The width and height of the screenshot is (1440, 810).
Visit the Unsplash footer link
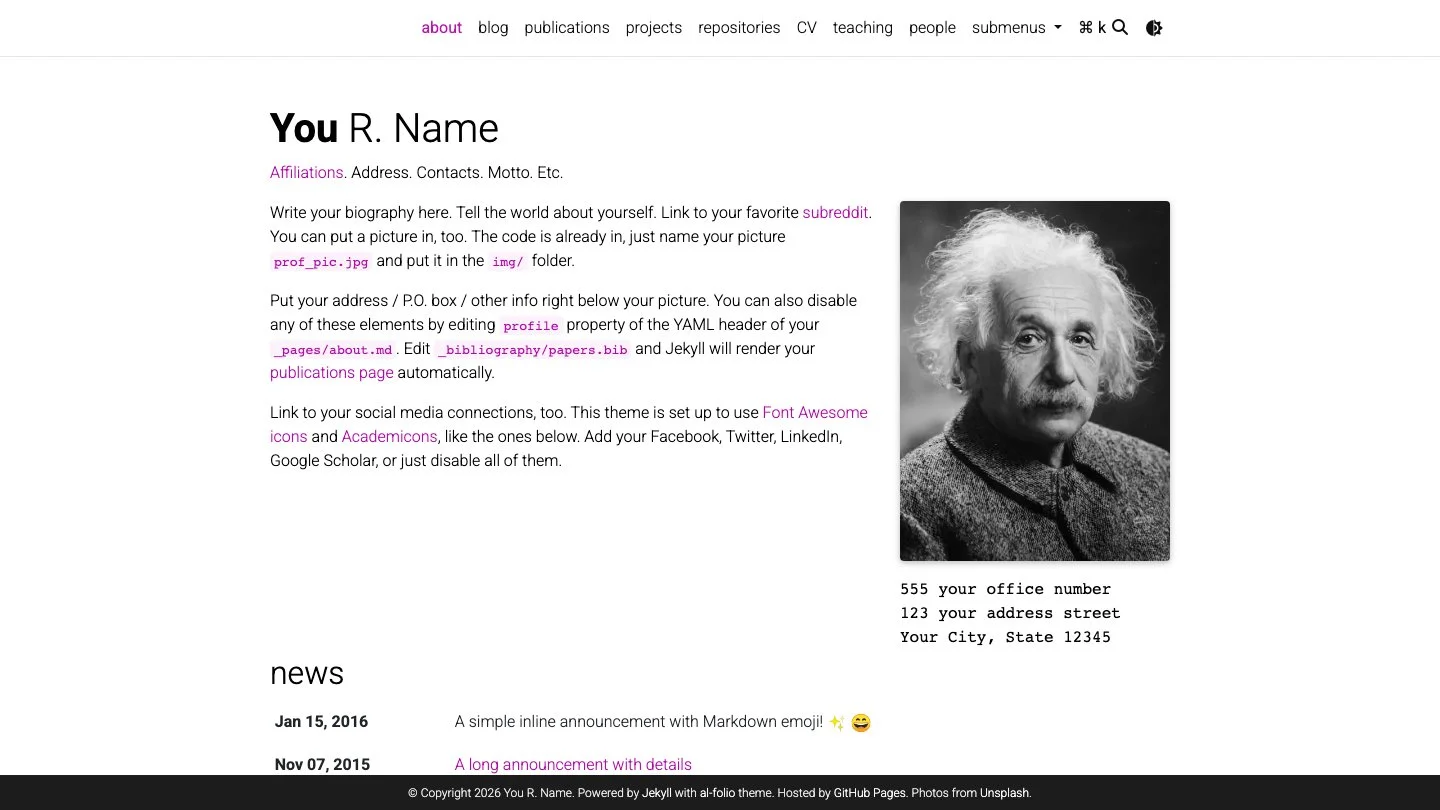[x=1004, y=793]
